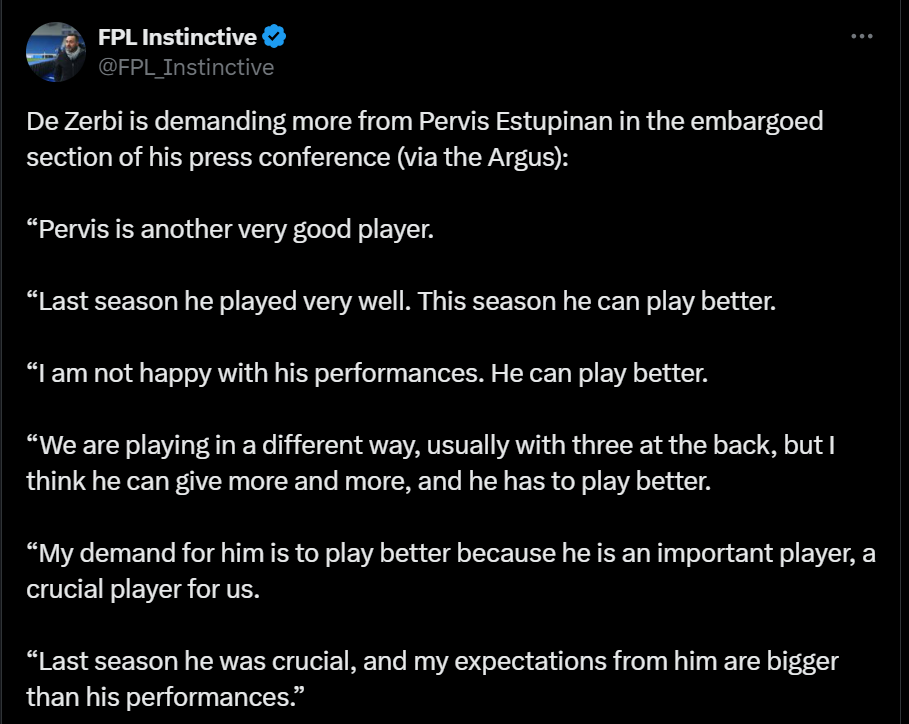This screenshot has height=724, width=909.
Task: Click the phrase "crucial player for us."
Action: (143, 588)
